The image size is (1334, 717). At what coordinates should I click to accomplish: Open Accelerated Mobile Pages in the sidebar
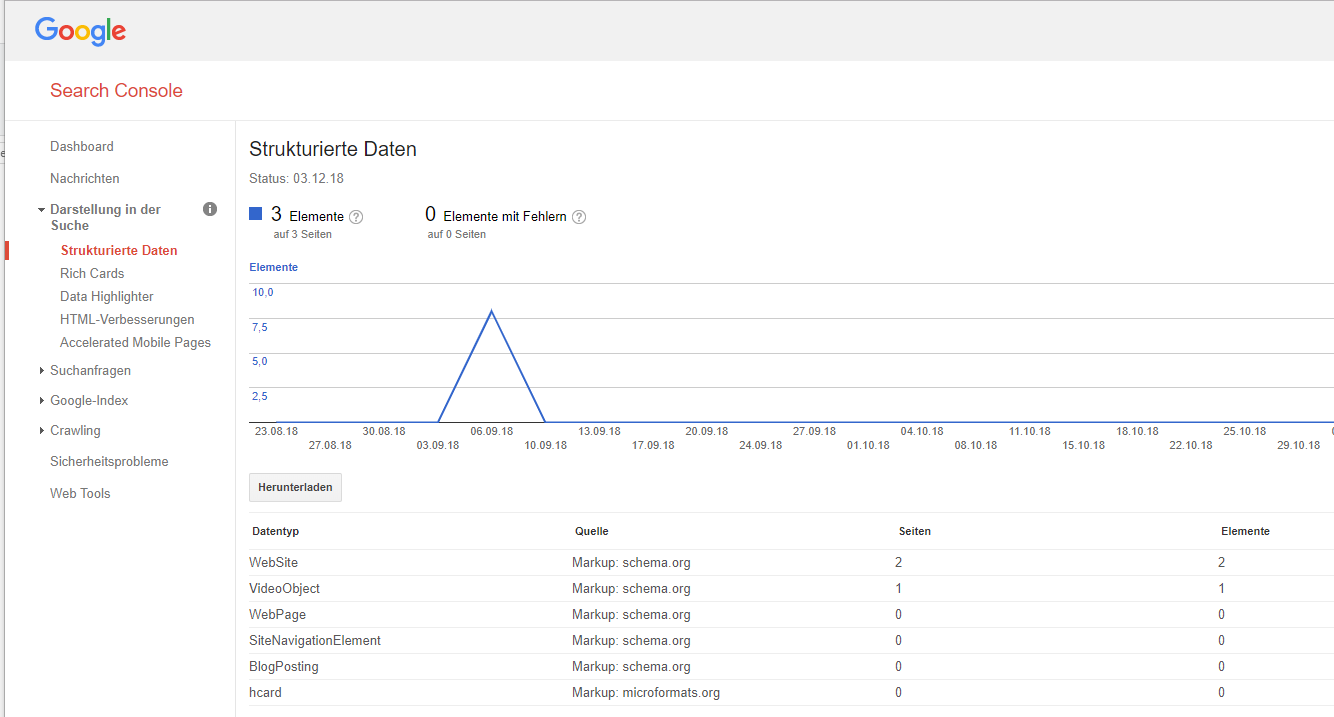point(135,342)
